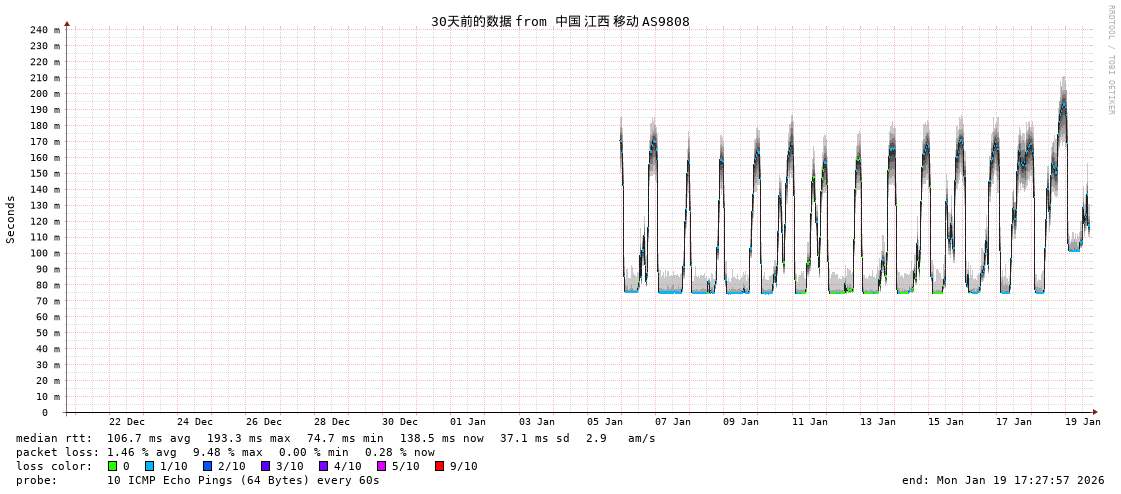Select the 22 Dec date on x-axis

tap(127, 422)
